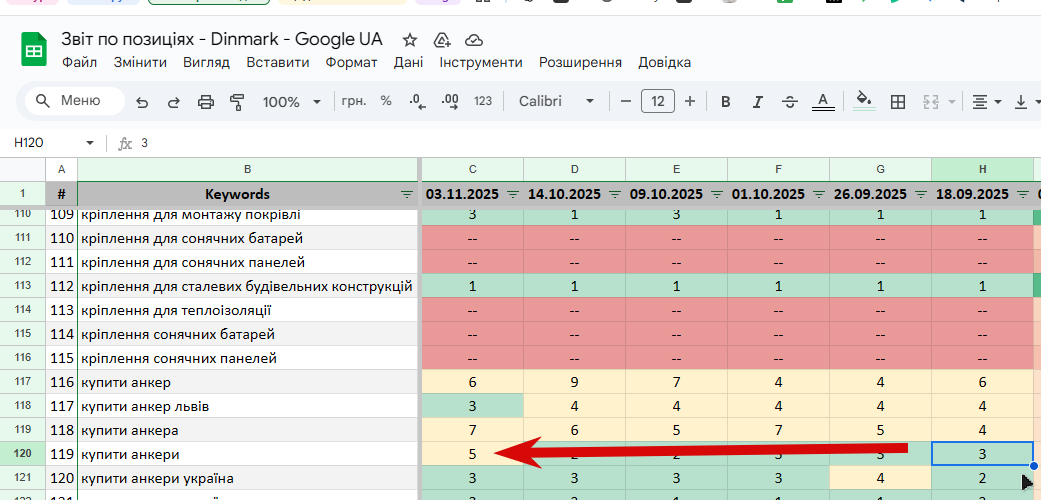This screenshot has height=500, width=1041.
Task: Select column H header
Action: (982, 169)
